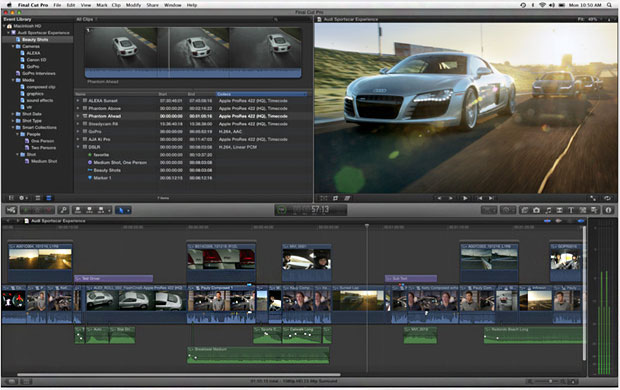Screen dimensions: 620x390
Task: Open the Keyword Editor key icon
Action: click(63, 210)
